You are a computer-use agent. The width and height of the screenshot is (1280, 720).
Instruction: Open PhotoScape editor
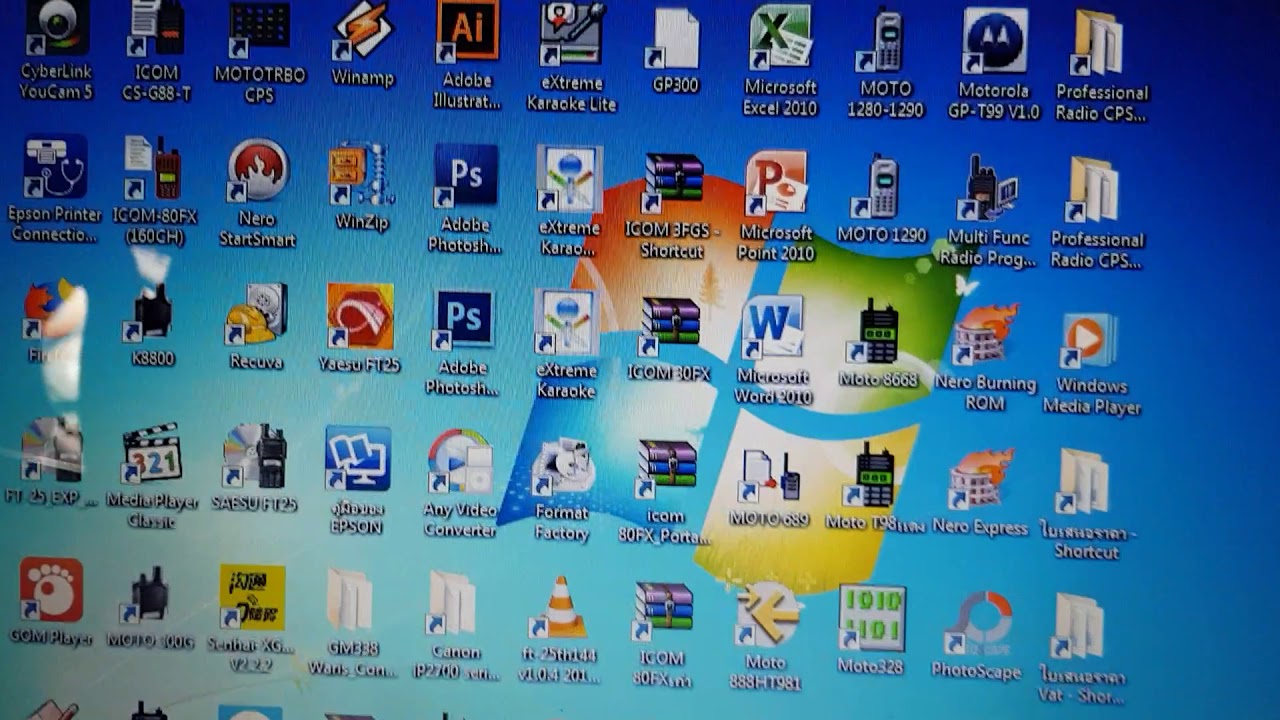(x=976, y=635)
